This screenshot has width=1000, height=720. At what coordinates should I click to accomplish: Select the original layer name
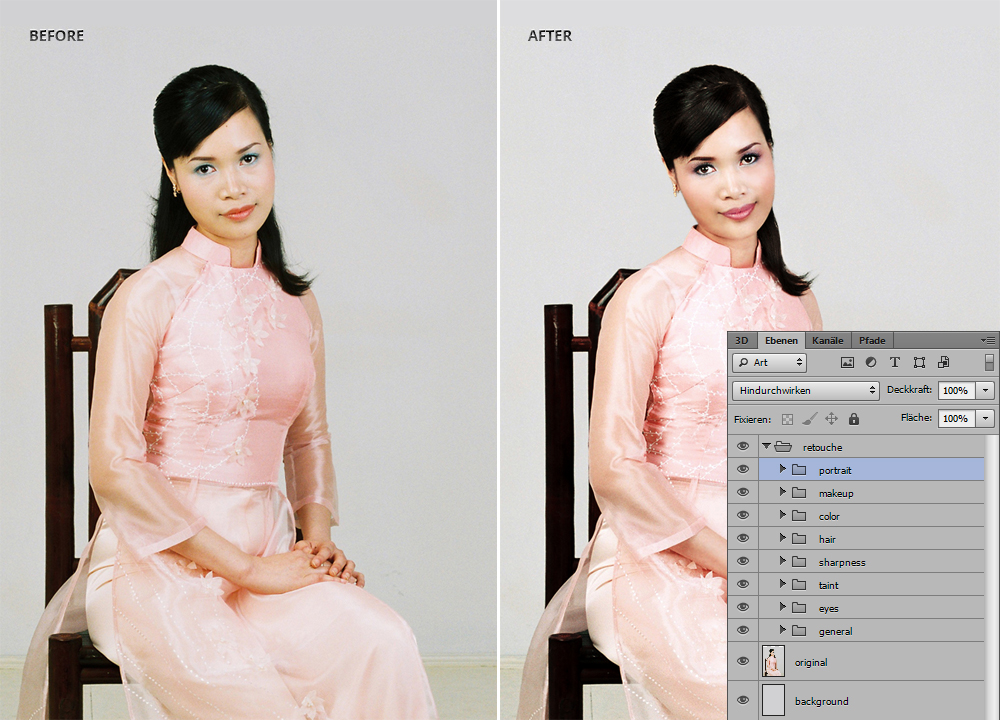[811, 663]
